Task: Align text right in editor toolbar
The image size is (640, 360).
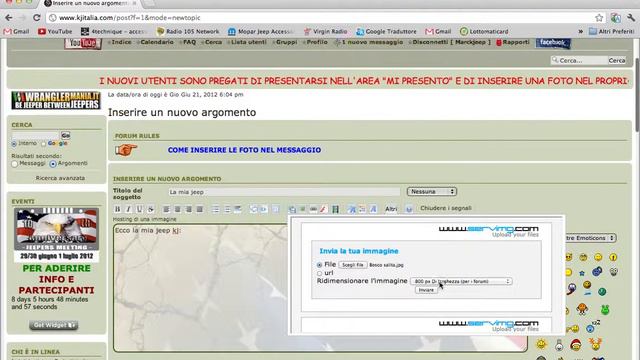Action: coord(188,209)
